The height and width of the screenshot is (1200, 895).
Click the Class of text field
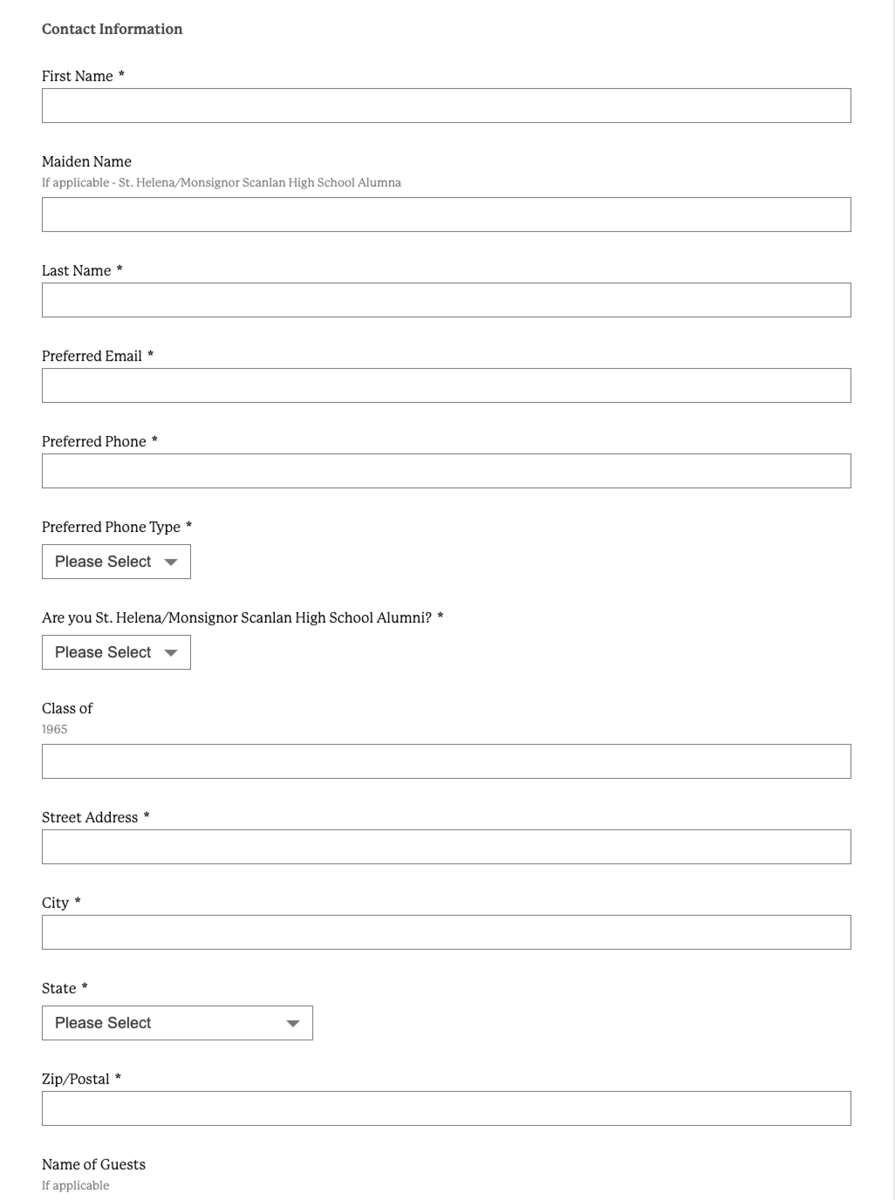point(446,761)
